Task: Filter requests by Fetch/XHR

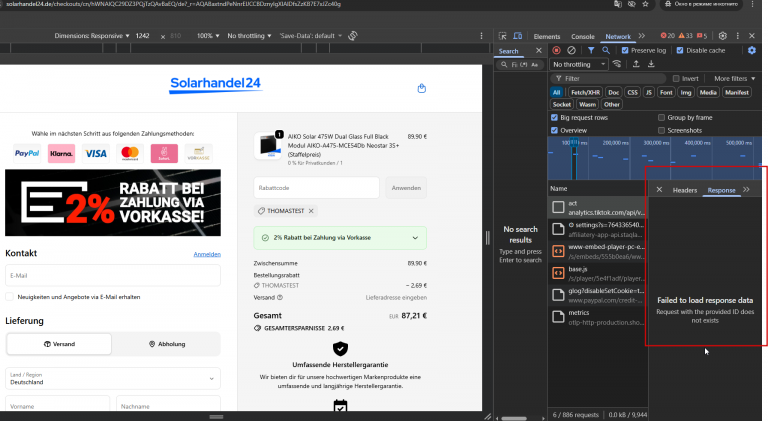Action: (x=585, y=92)
